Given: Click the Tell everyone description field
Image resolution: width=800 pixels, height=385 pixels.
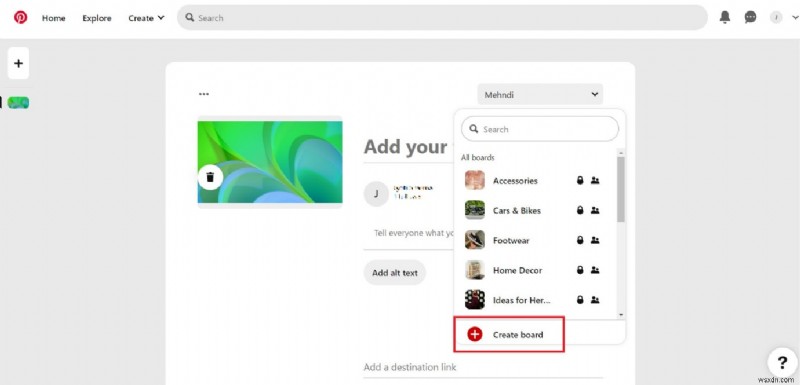Looking at the screenshot, I should 409,233.
